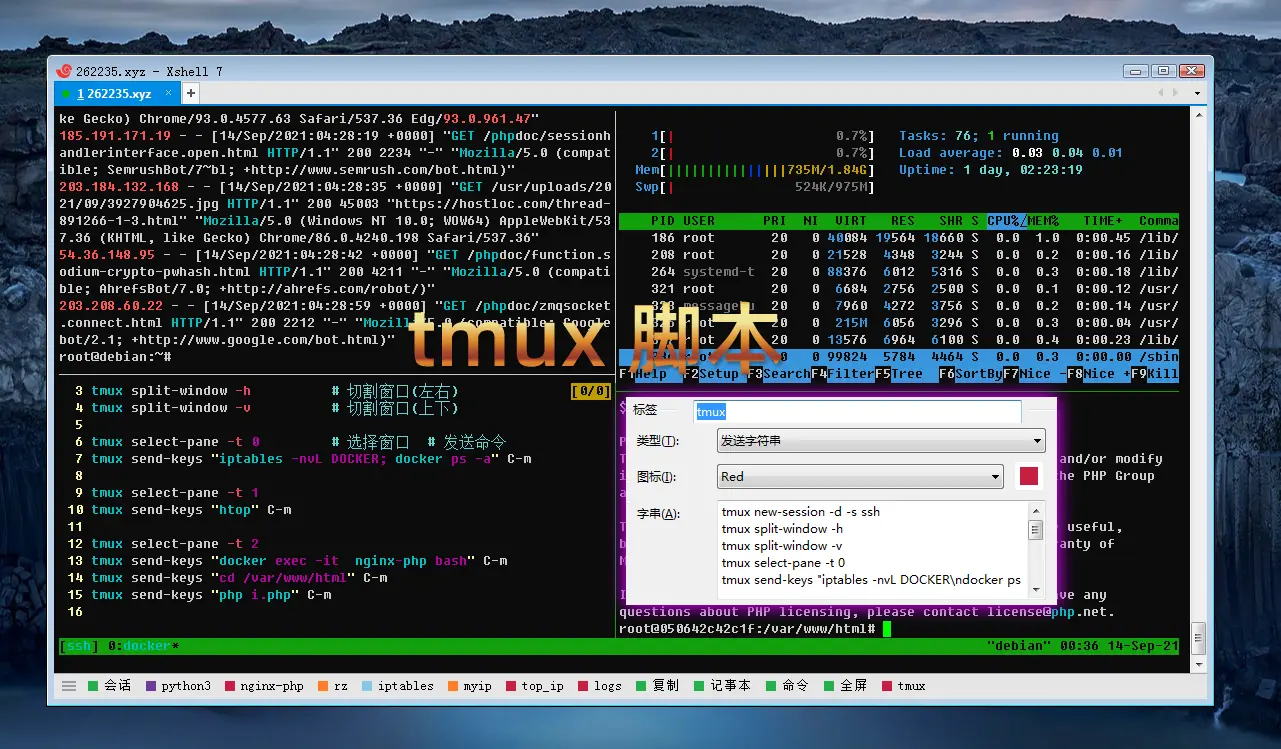
Task: Run the rz quick command
Action: click(333, 686)
